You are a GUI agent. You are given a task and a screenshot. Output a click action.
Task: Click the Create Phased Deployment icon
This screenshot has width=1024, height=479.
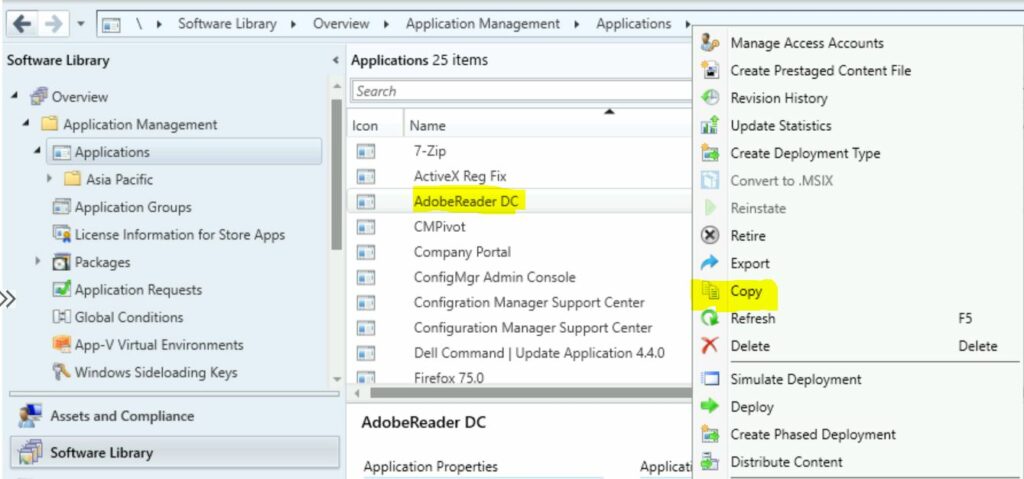point(710,434)
